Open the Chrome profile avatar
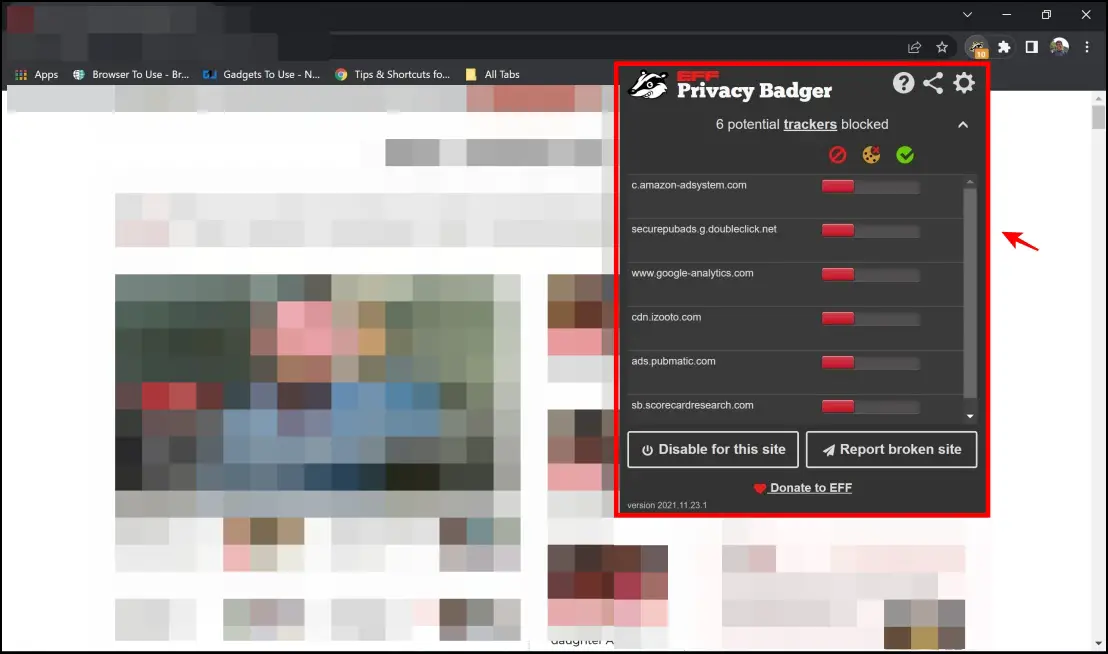Viewport: 1108px width, 654px height. (1059, 47)
